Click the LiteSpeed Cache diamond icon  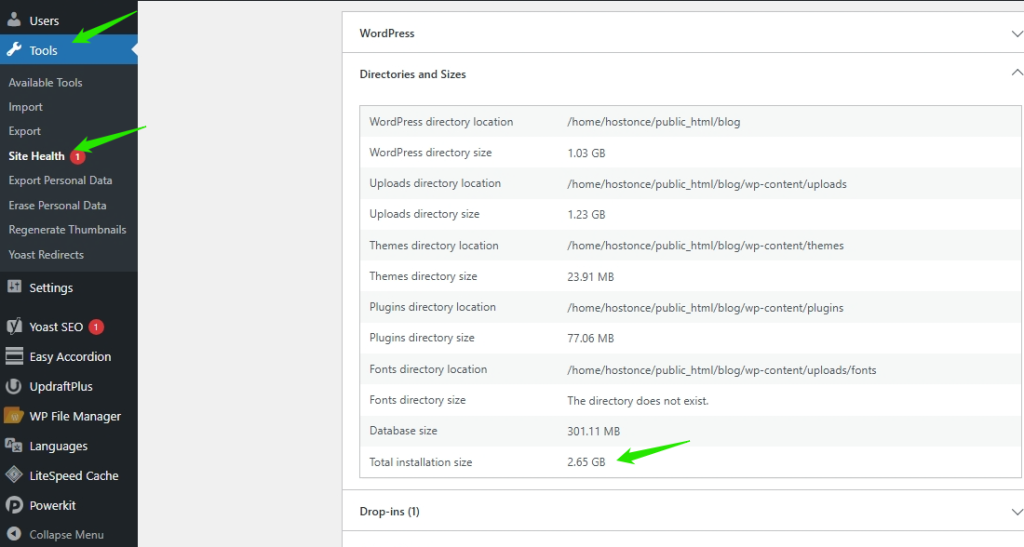[14, 475]
